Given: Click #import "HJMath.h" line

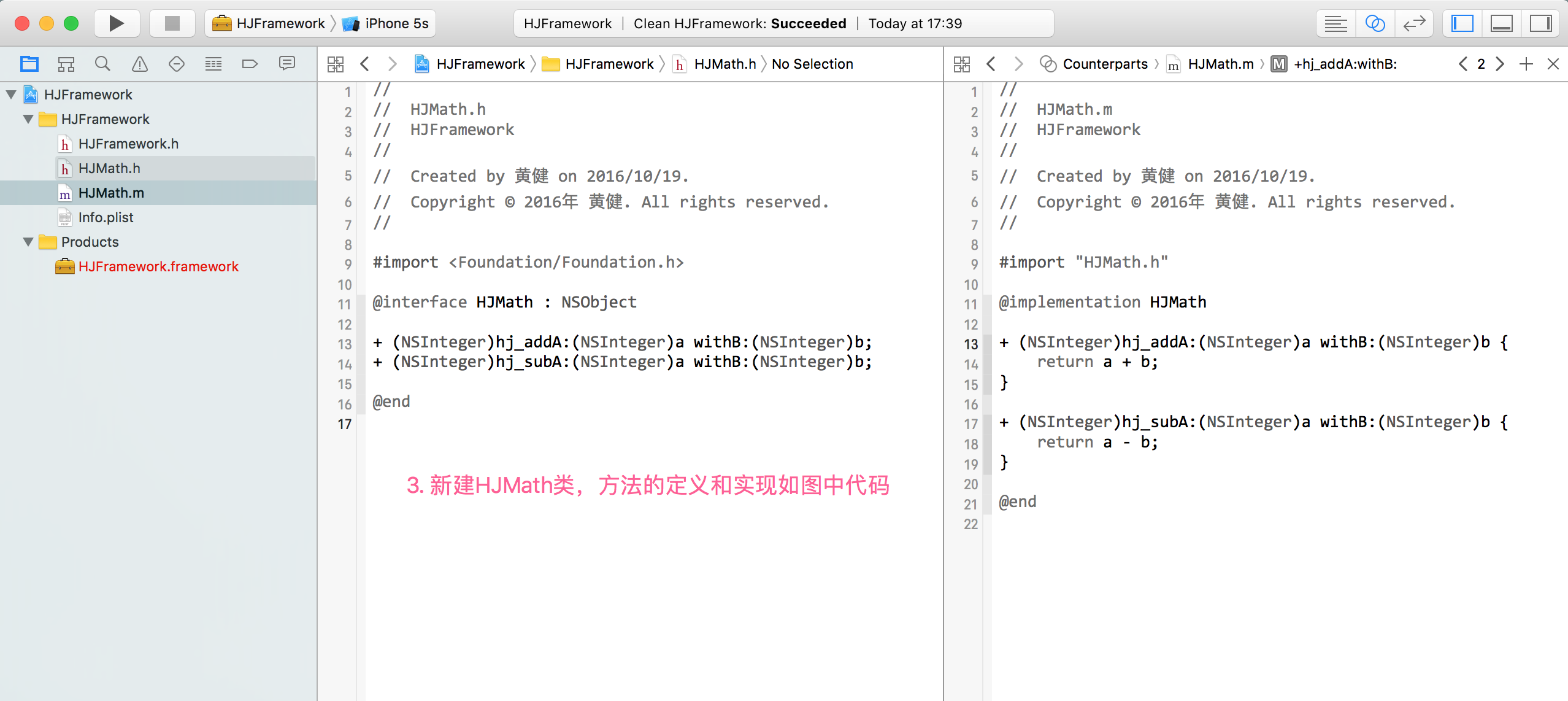Looking at the screenshot, I should coord(1083,262).
